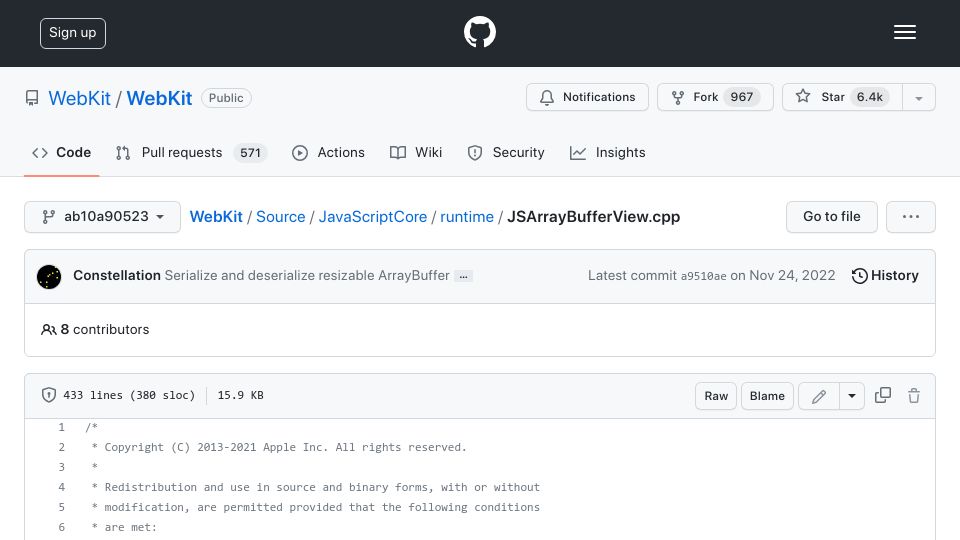Open the Insights tab
This screenshot has height=540, width=960.
click(607, 152)
